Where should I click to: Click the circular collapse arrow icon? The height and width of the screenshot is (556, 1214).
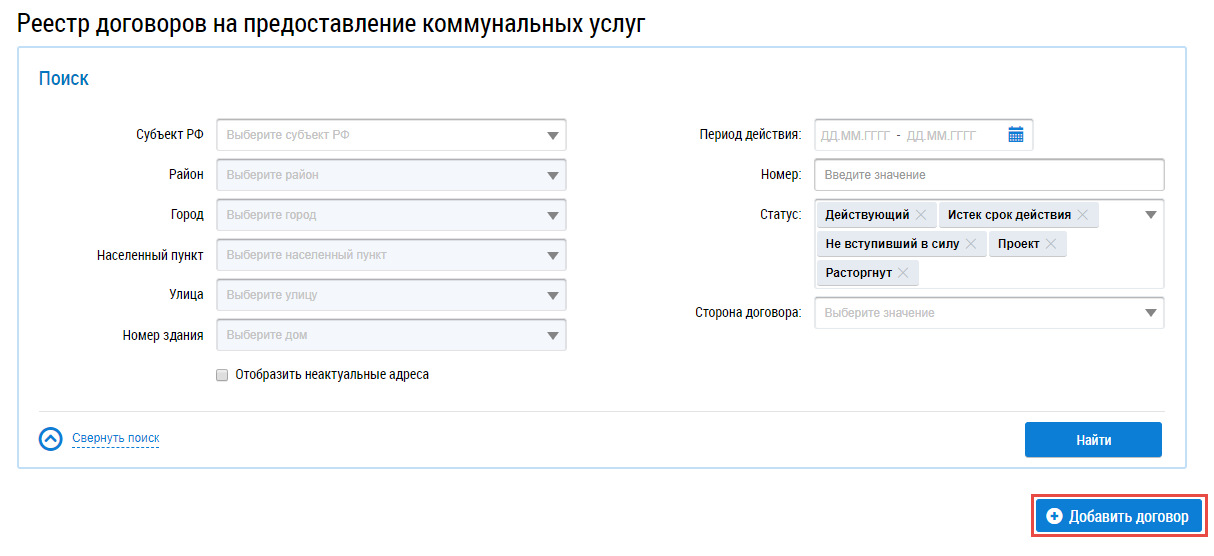click(x=50, y=439)
